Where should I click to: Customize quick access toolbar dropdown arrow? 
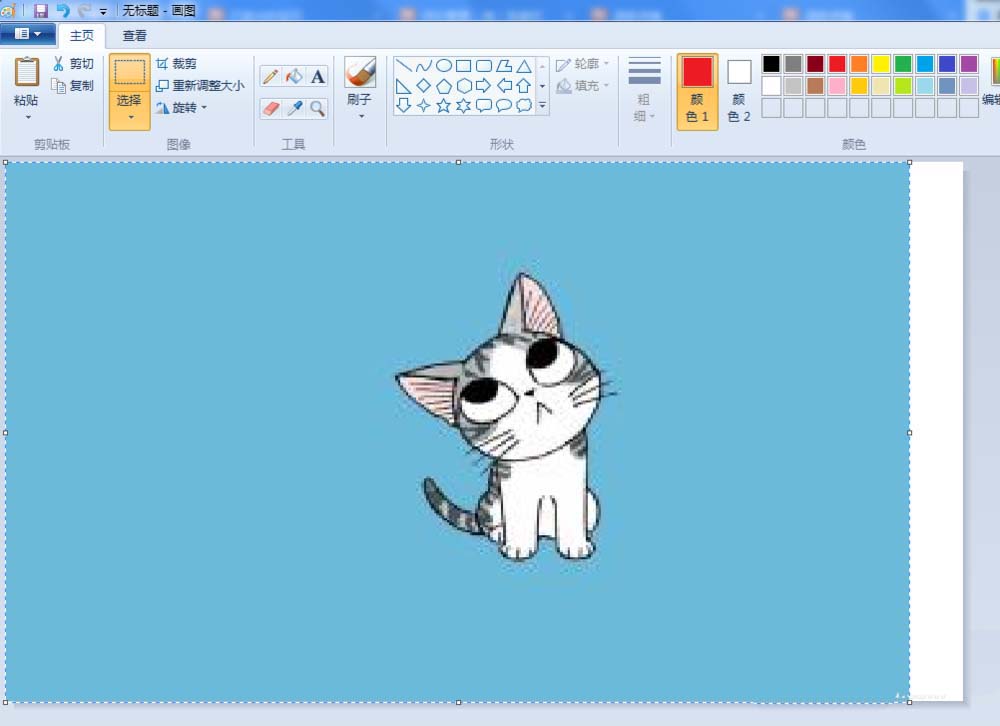(103, 11)
